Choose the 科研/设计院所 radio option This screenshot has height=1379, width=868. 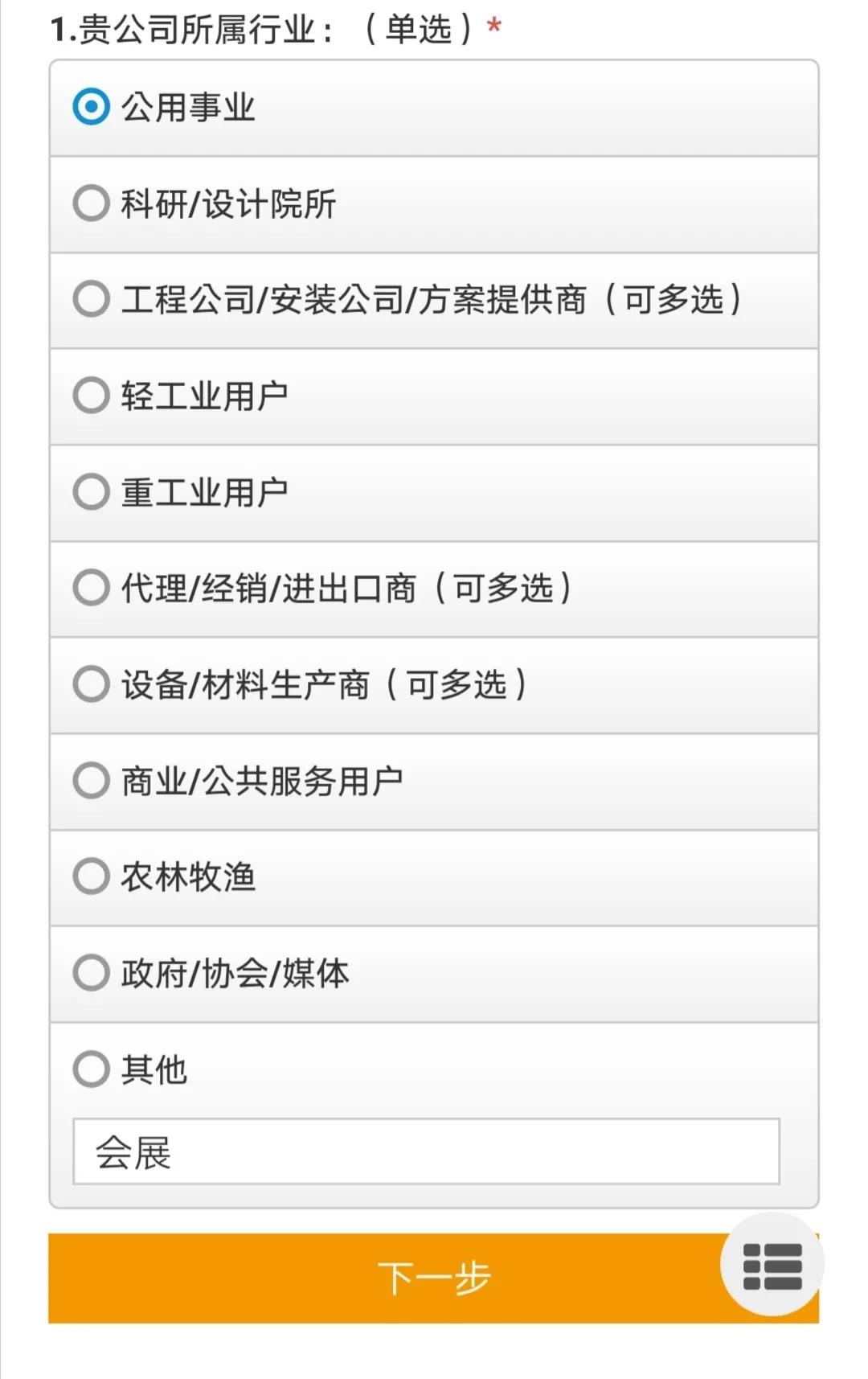click(x=91, y=203)
